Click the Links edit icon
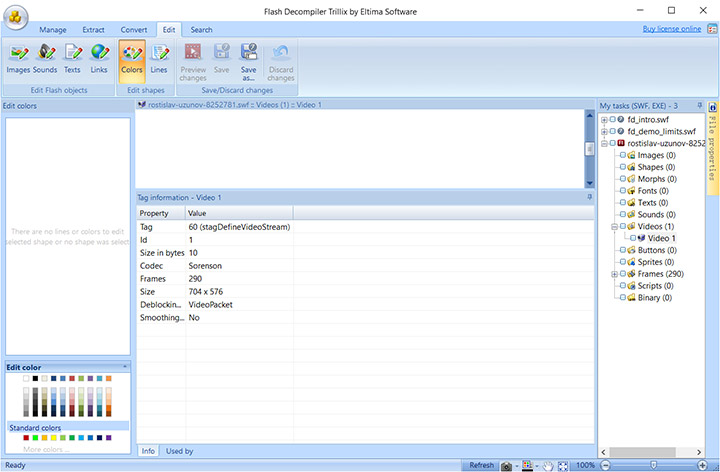Screen dimensions: 720x472 coord(99,57)
